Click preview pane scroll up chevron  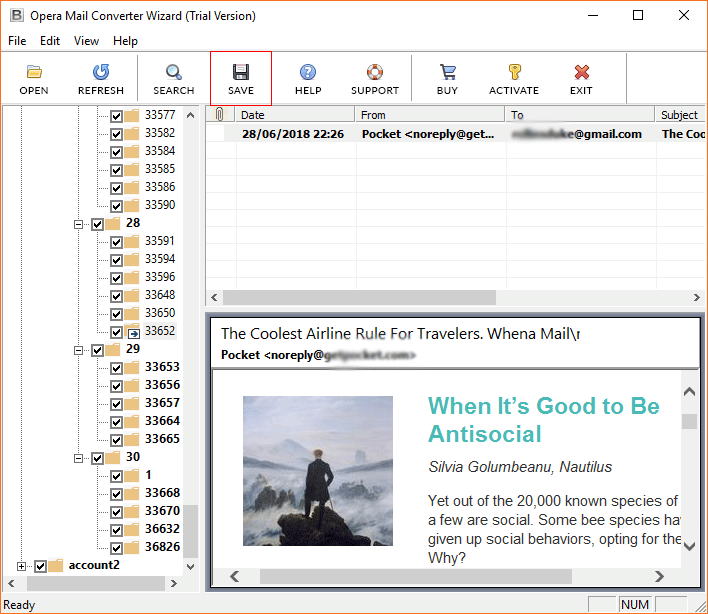[x=689, y=391]
